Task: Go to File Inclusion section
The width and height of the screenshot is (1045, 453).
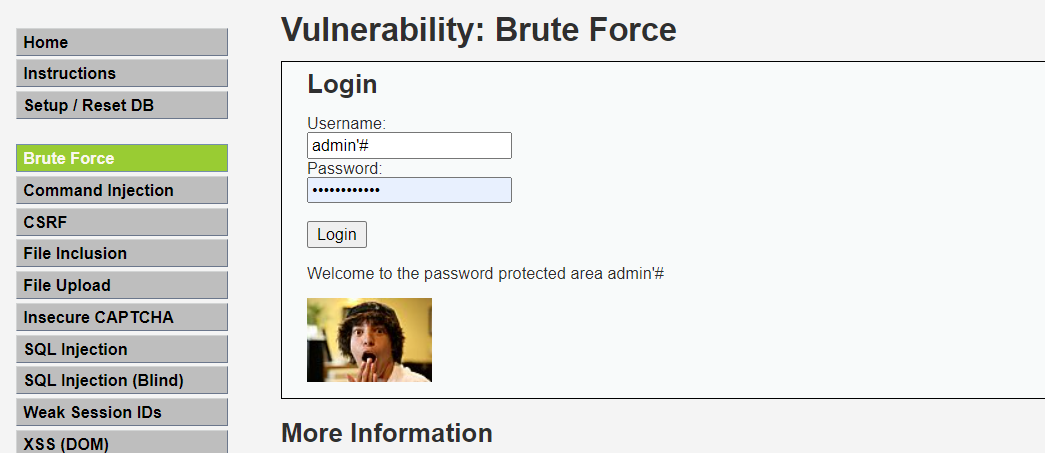Action: tap(121, 253)
